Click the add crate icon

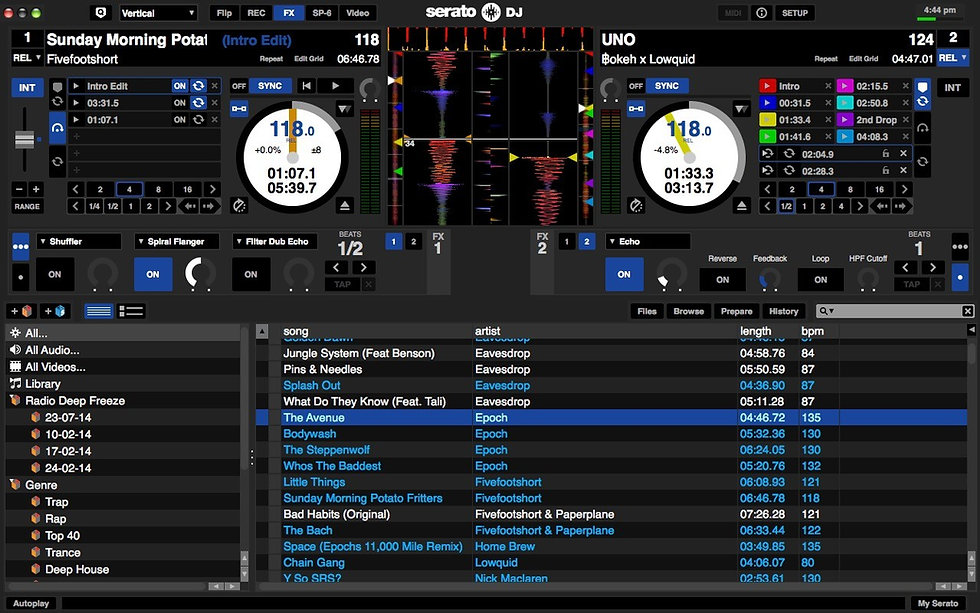coord(21,311)
